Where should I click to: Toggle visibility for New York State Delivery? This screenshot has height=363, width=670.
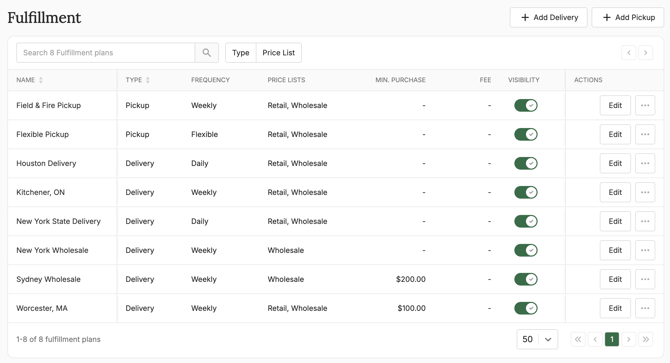(x=526, y=221)
